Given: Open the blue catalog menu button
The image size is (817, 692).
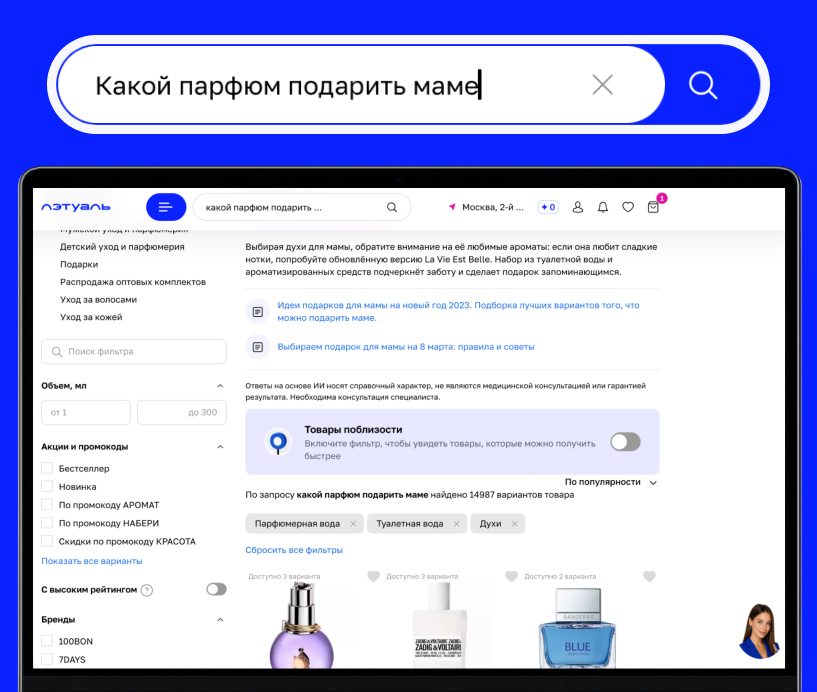Looking at the screenshot, I should 166,207.
